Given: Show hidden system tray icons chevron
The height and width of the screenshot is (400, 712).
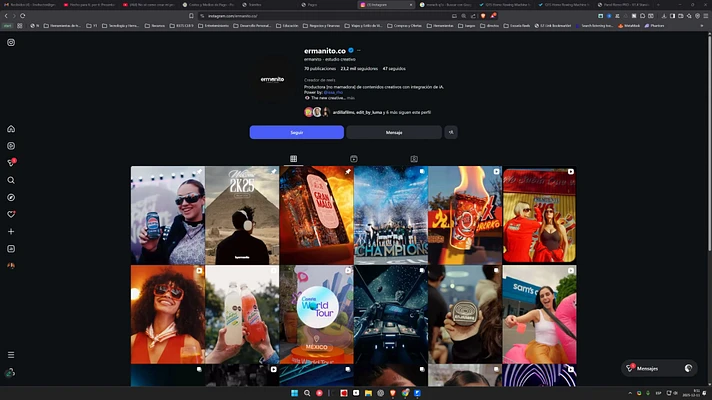Looking at the screenshot, I should (630, 393).
